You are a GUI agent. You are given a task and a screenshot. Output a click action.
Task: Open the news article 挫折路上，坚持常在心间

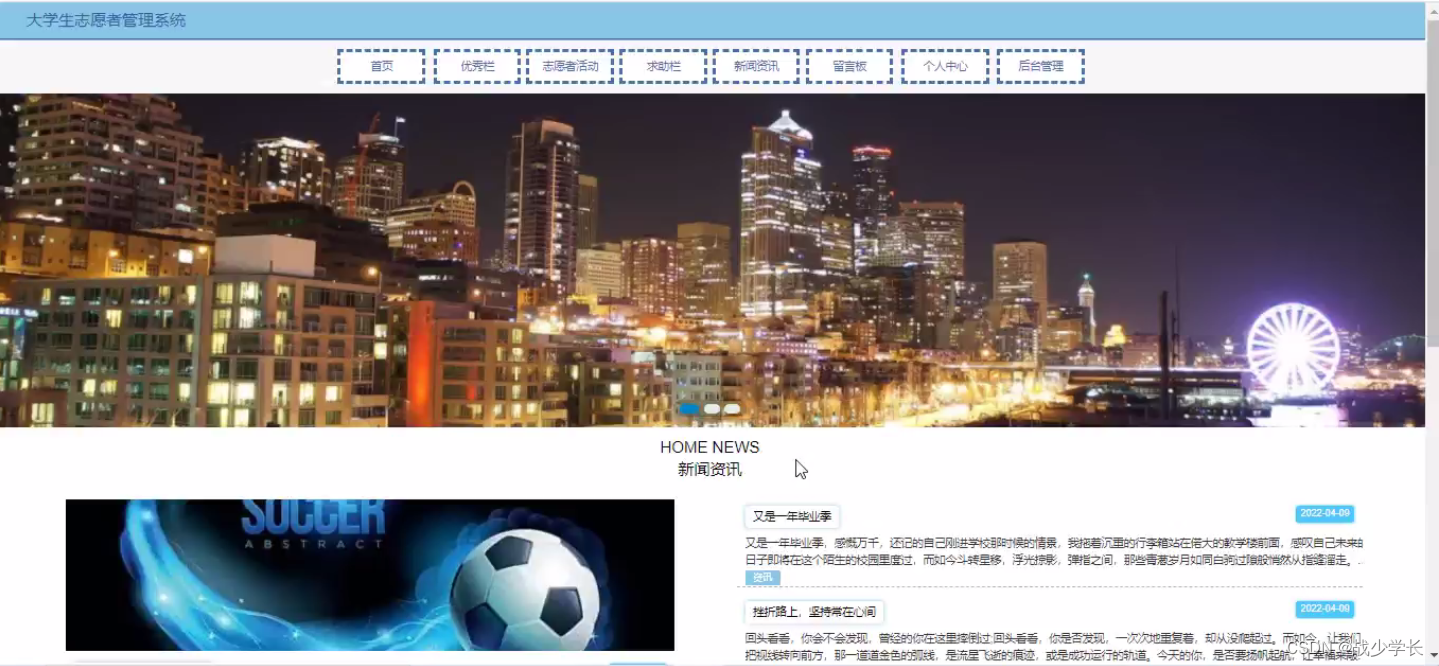click(x=812, y=611)
